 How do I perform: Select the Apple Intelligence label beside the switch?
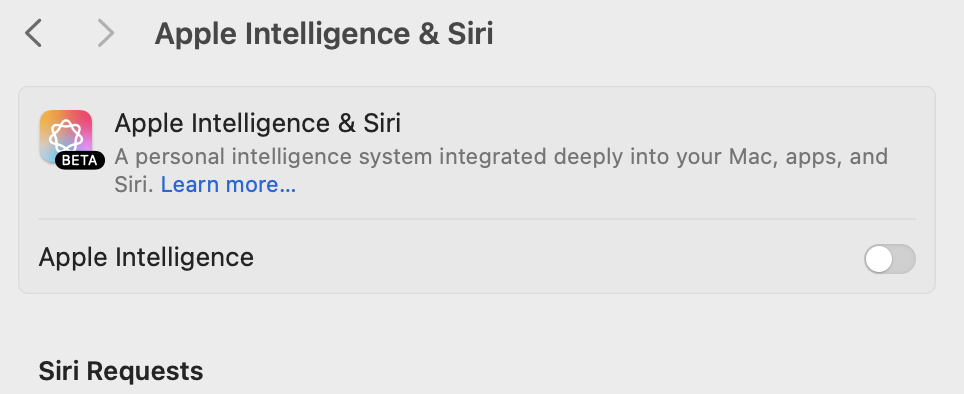146,257
